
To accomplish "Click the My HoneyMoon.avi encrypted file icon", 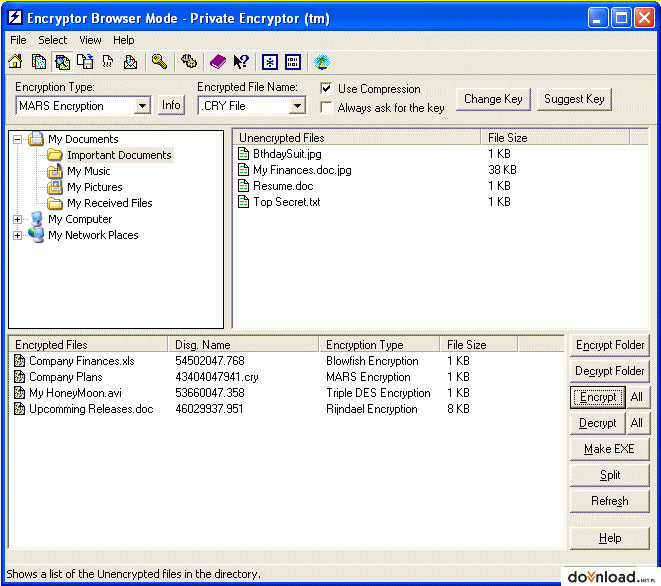I will pyautogui.click(x=19, y=393).
